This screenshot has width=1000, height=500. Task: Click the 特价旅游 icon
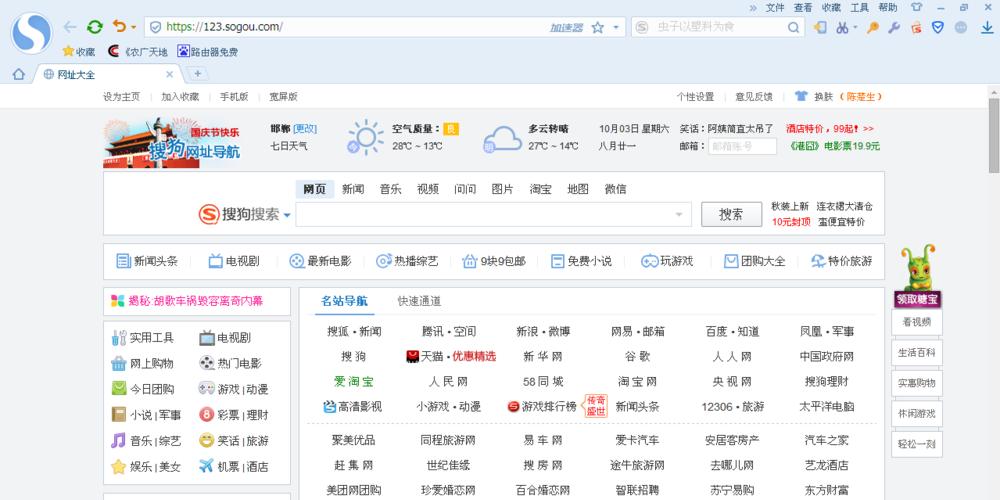(818, 261)
